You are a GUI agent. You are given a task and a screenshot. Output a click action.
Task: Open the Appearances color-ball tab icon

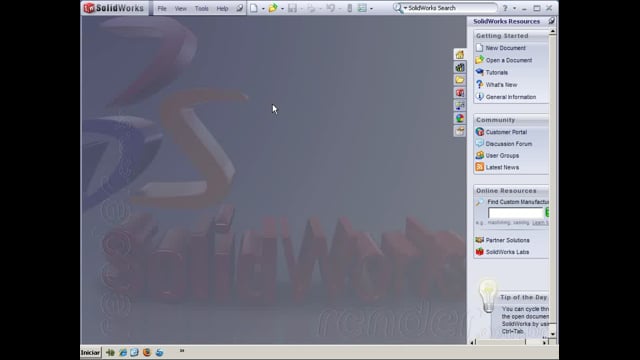tap(460, 118)
